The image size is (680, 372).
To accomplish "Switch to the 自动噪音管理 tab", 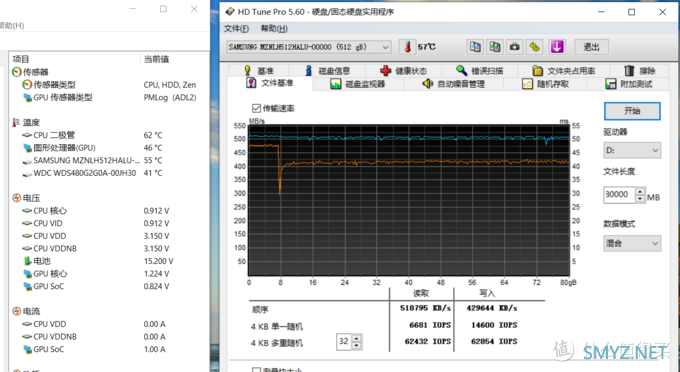I will coord(454,84).
